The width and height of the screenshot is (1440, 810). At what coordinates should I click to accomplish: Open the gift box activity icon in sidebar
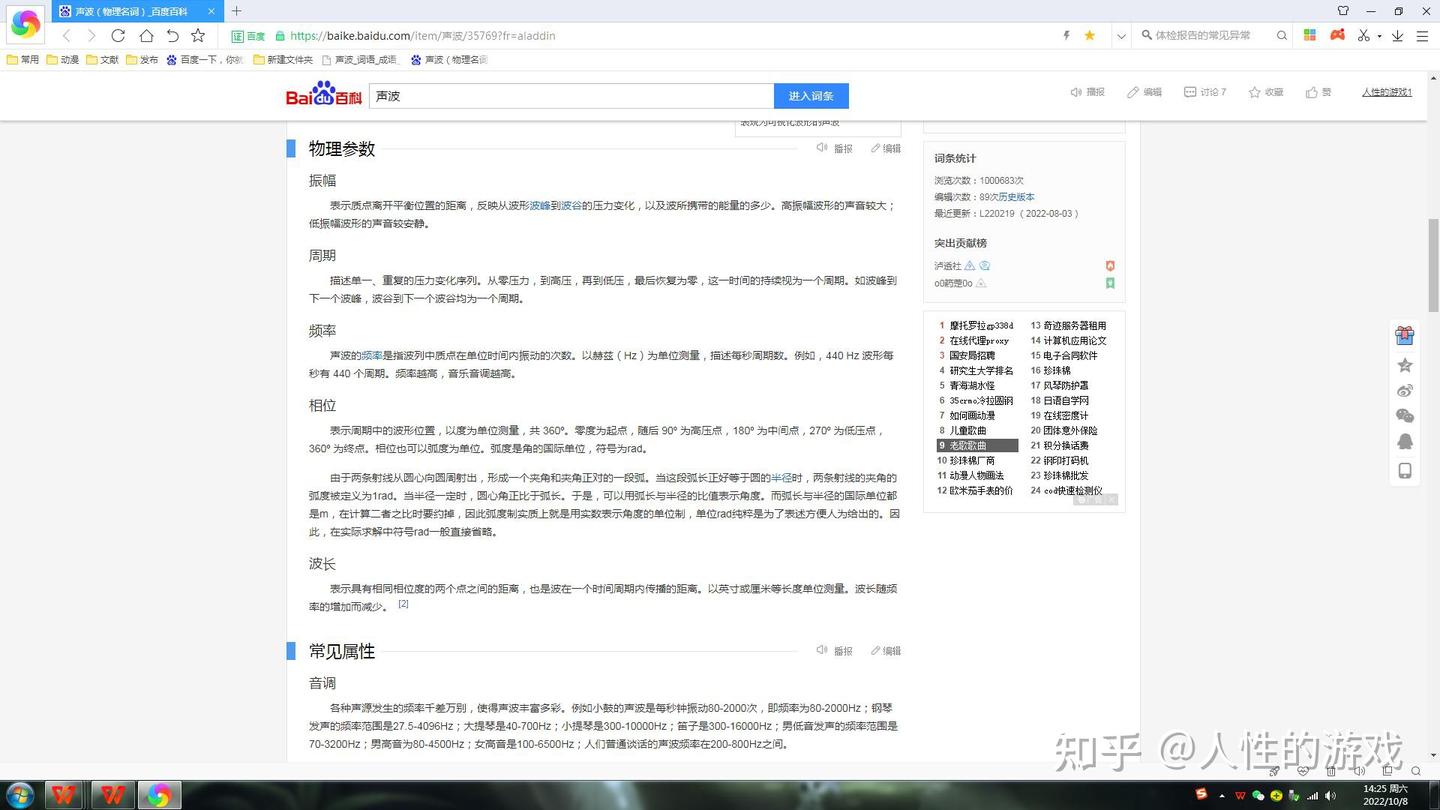coord(1405,335)
